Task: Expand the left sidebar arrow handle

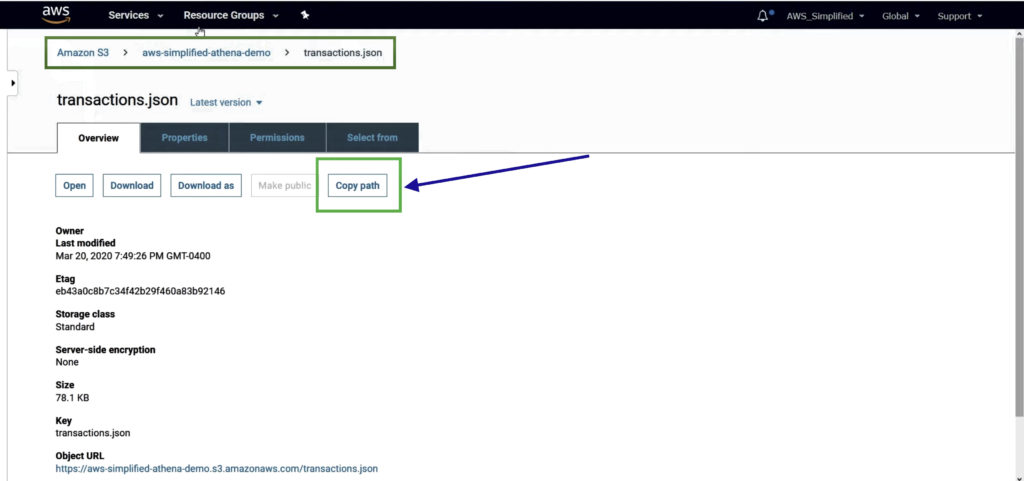Action: coord(13,83)
